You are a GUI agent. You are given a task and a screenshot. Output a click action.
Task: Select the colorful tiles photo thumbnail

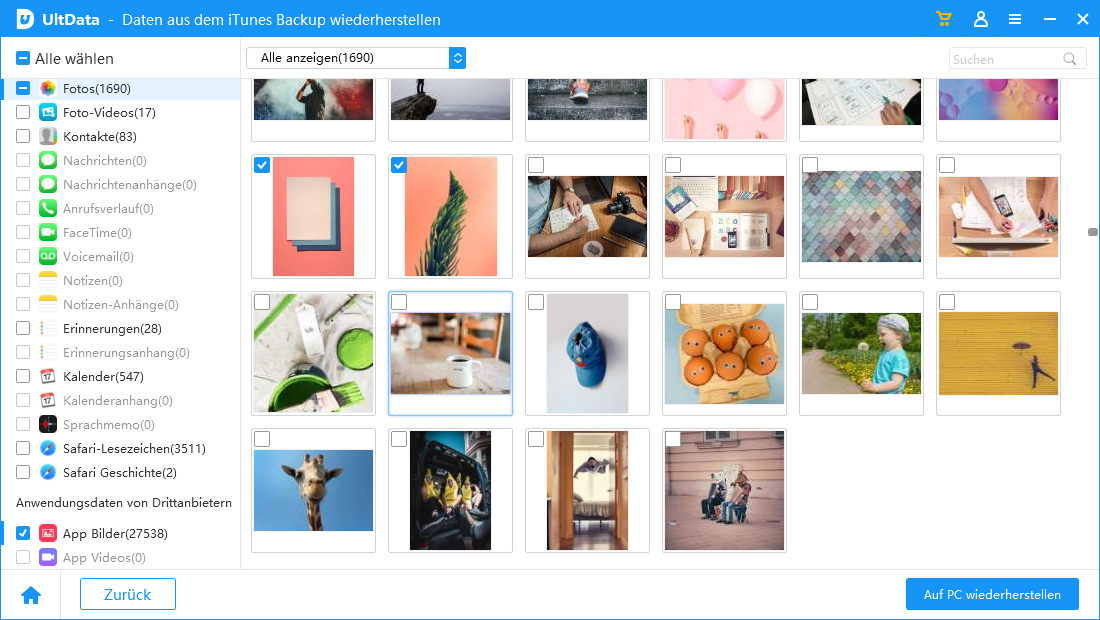coord(861,217)
